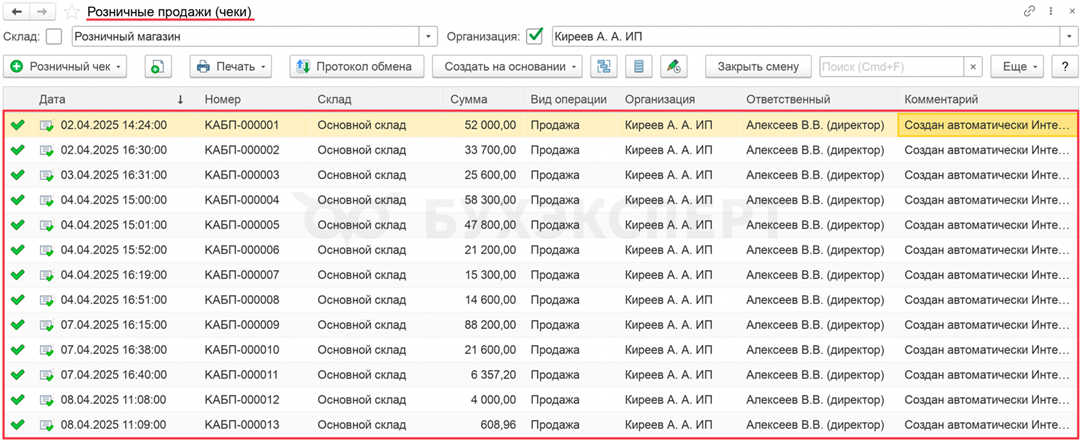1080x440 pixels.
Task: Expand the Склад dropdown list
Action: (430, 37)
